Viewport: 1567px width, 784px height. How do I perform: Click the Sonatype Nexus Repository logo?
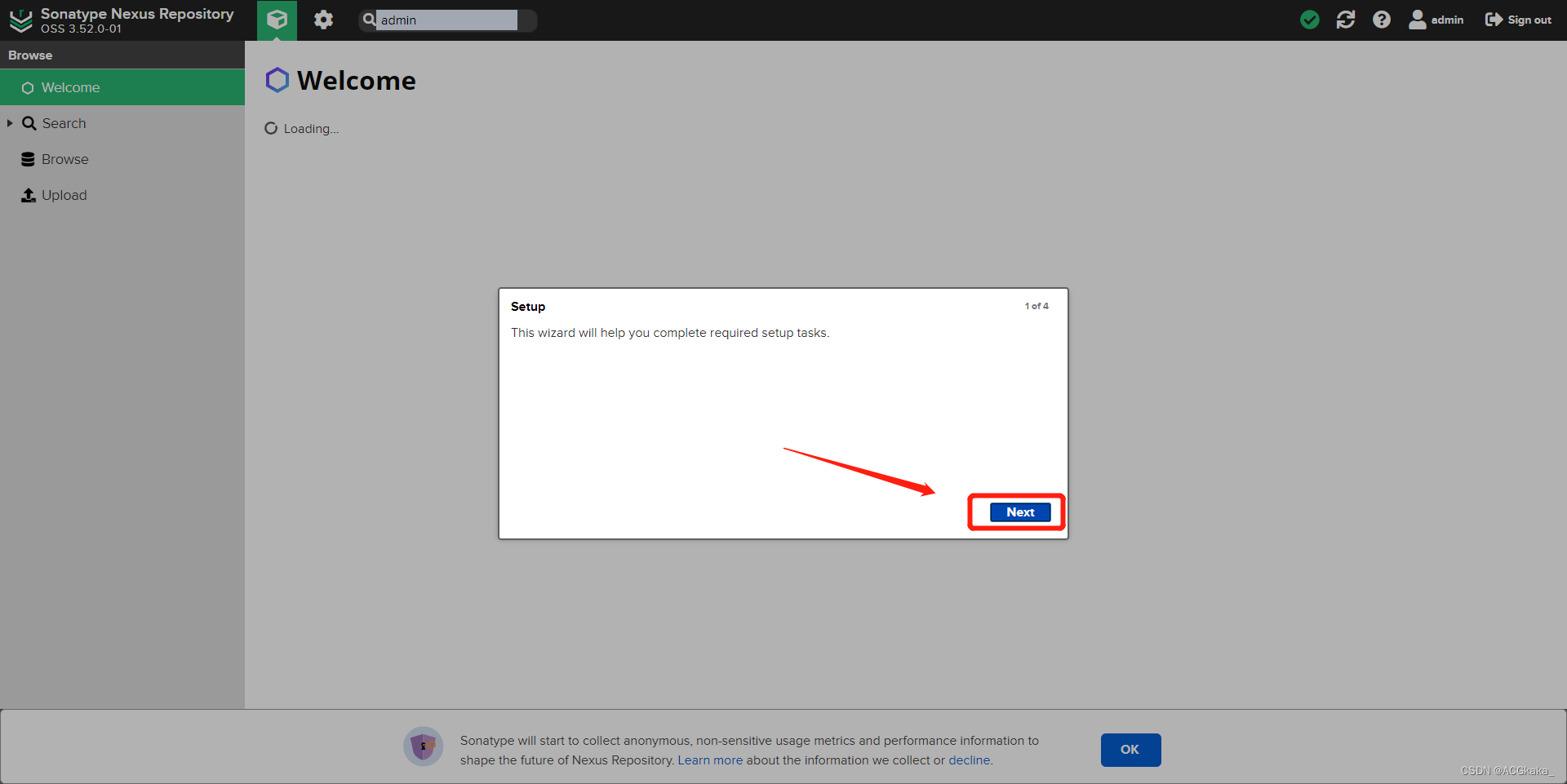[x=20, y=20]
